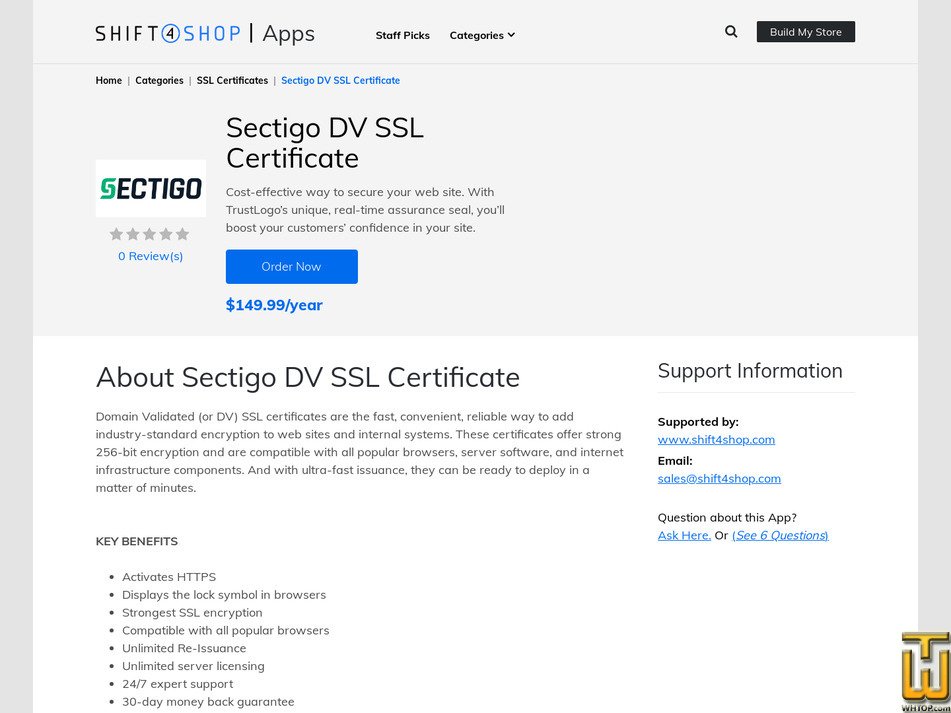Viewport: 951px width, 713px height.
Task: Click the Ask Here link
Action: click(683, 535)
